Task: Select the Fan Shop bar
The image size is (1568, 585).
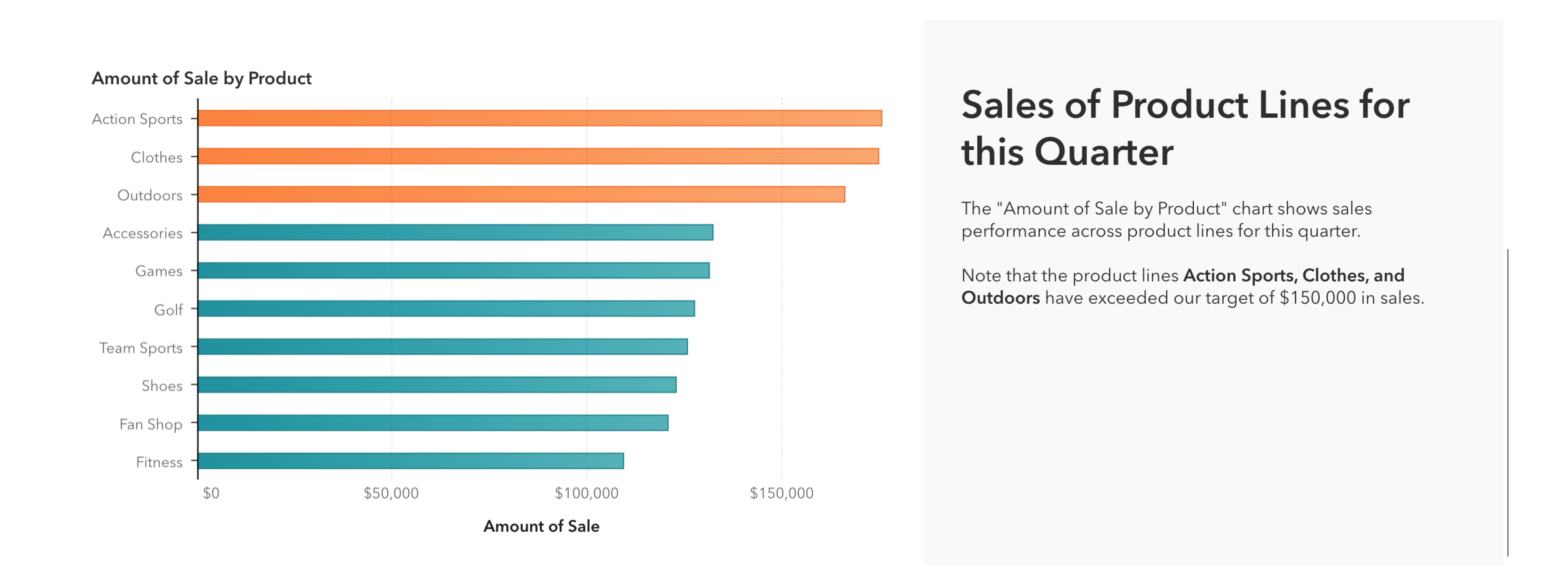Action: point(433,423)
